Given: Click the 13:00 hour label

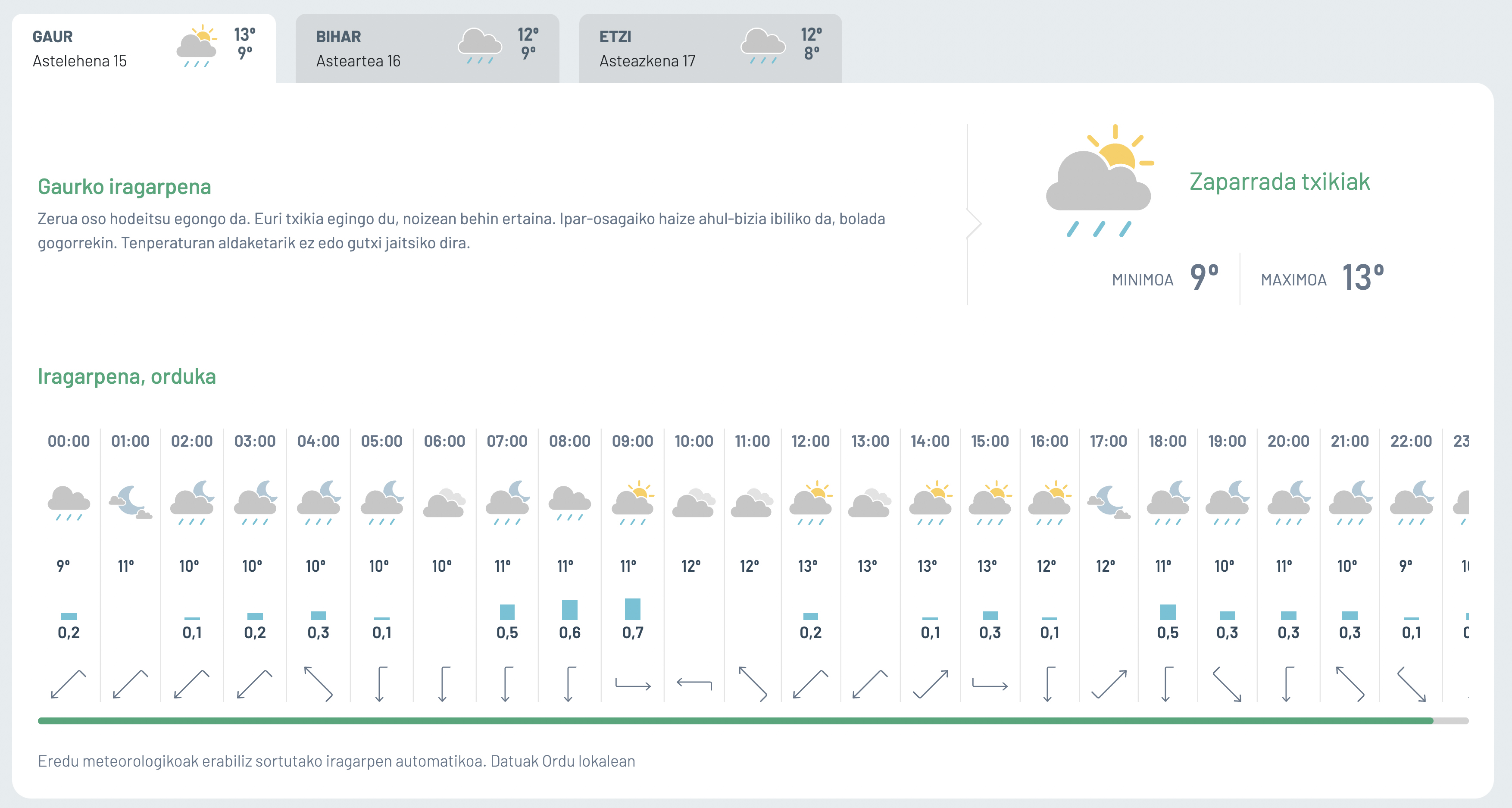Looking at the screenshot, I should click(871, 441).
